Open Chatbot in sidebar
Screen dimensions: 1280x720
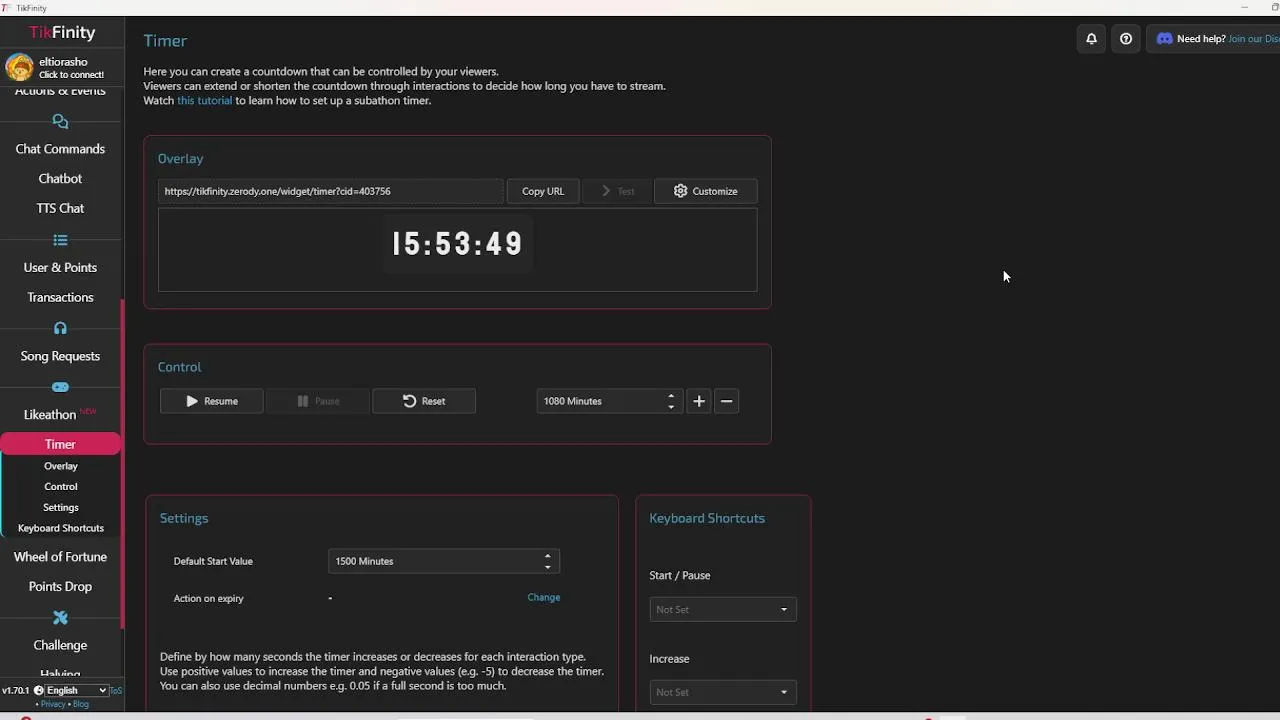(x=60, y=178)
